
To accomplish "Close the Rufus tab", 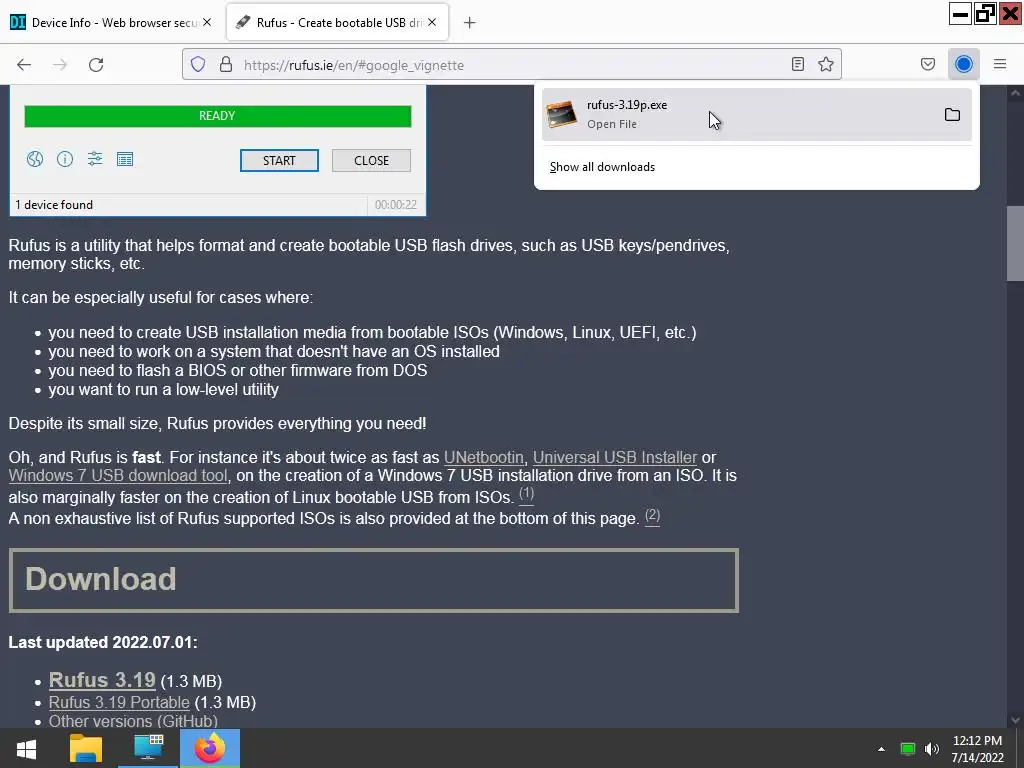I will pos(432,22).
